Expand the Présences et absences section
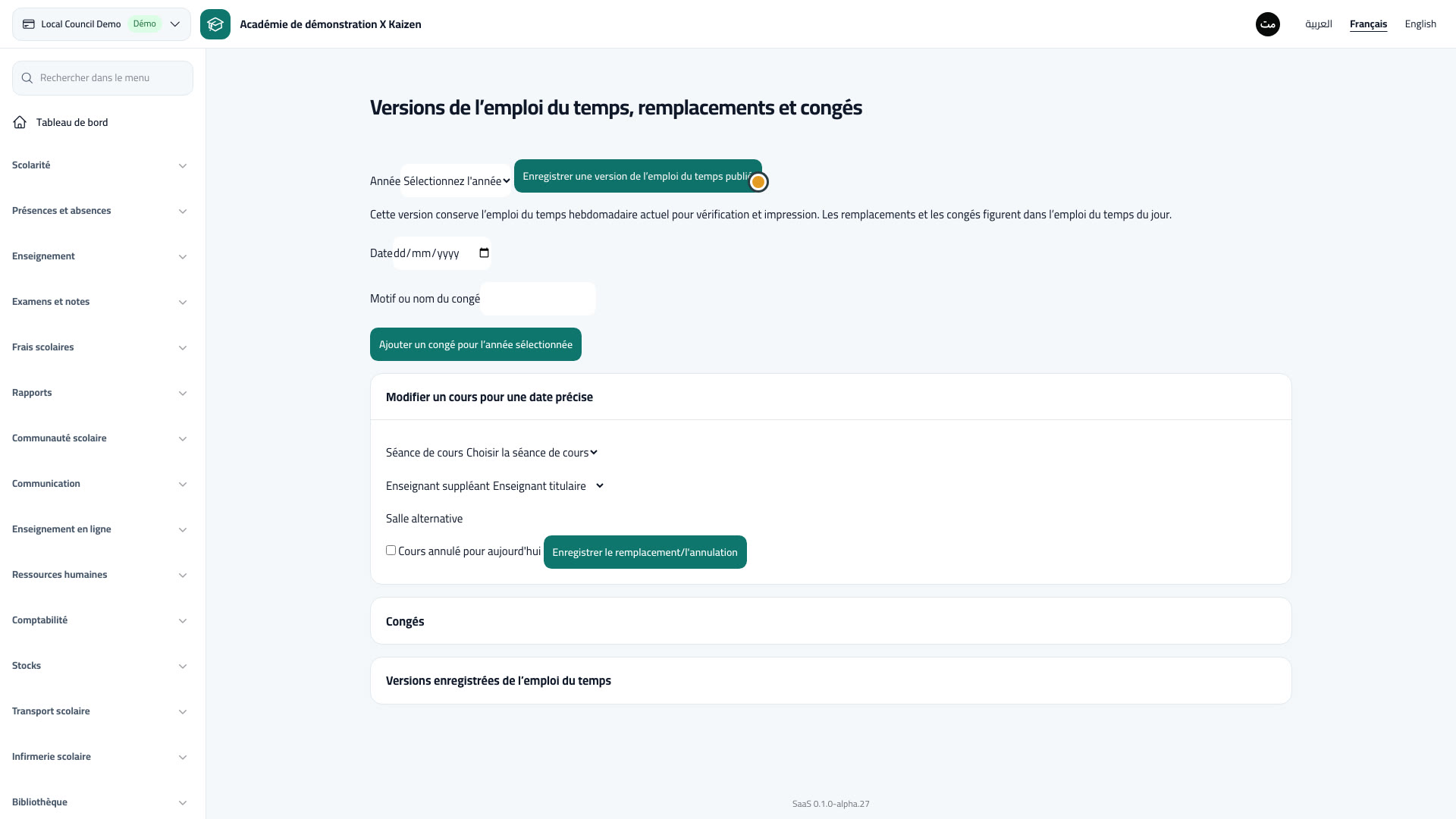 pyautogui.click(x=99, y=211)
